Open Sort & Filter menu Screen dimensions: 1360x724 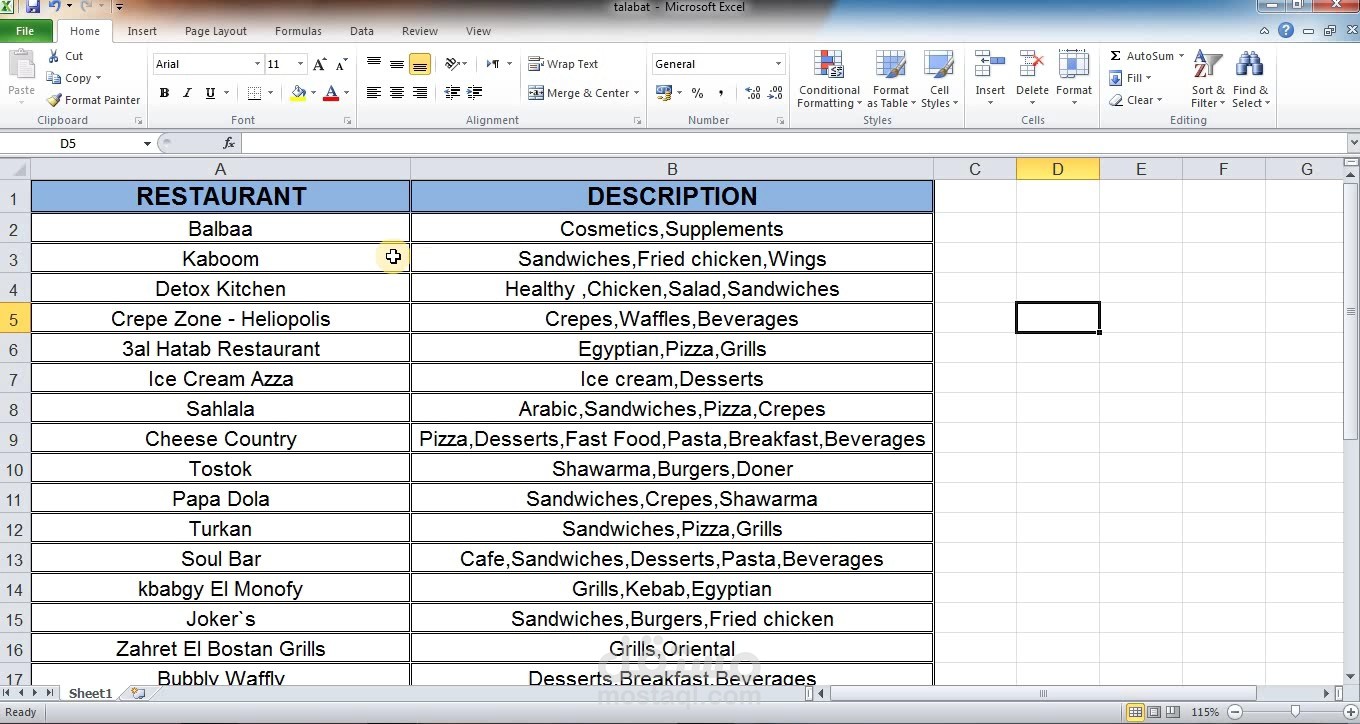click(1208, 79)
